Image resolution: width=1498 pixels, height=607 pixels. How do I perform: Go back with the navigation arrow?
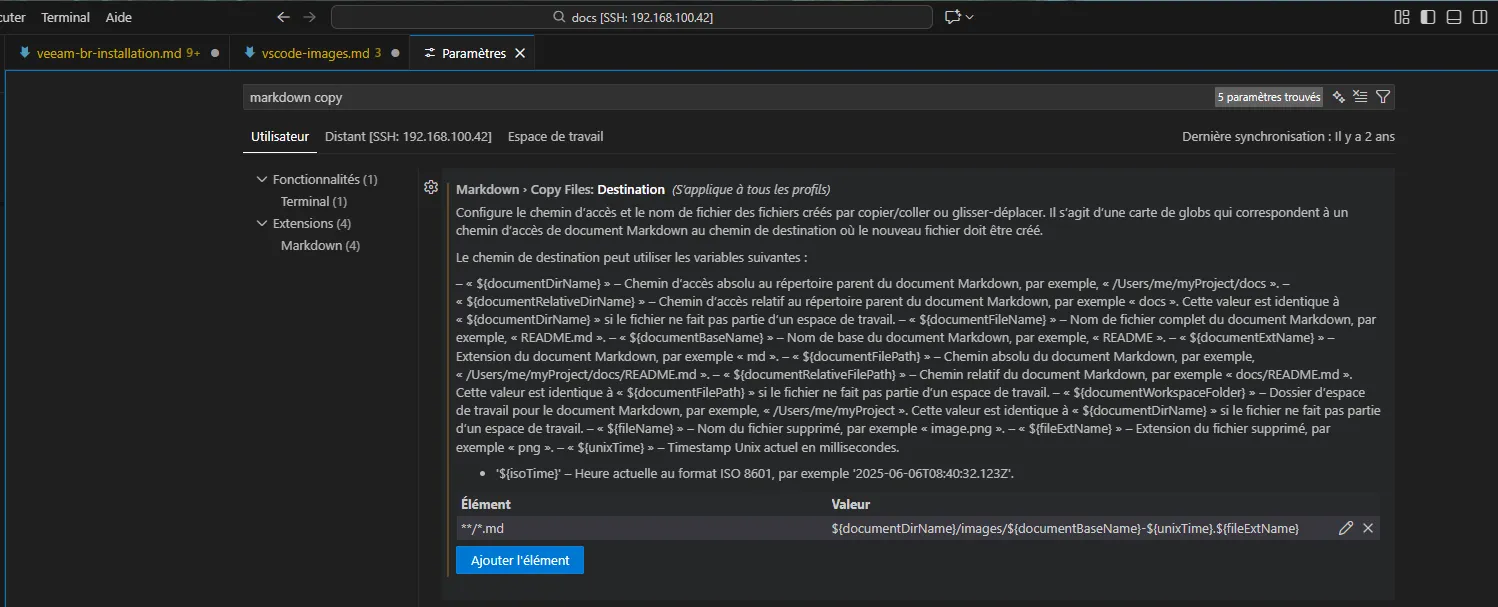coord(284,17)
